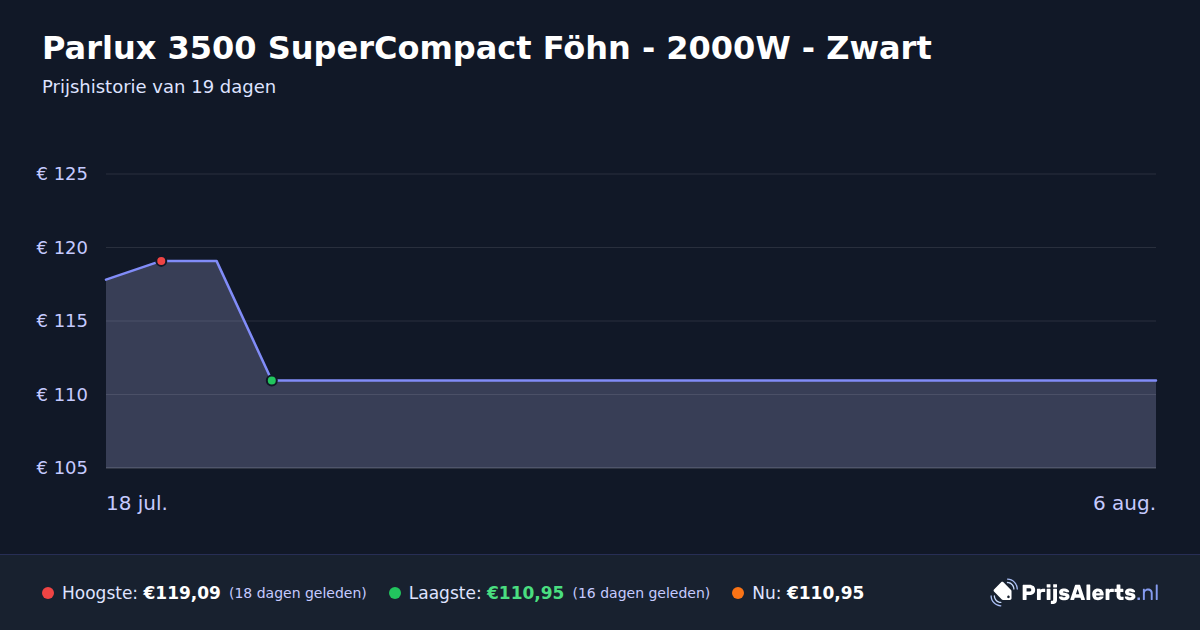
Task: Click the green lowest price marker on chart
Action: 271,380
